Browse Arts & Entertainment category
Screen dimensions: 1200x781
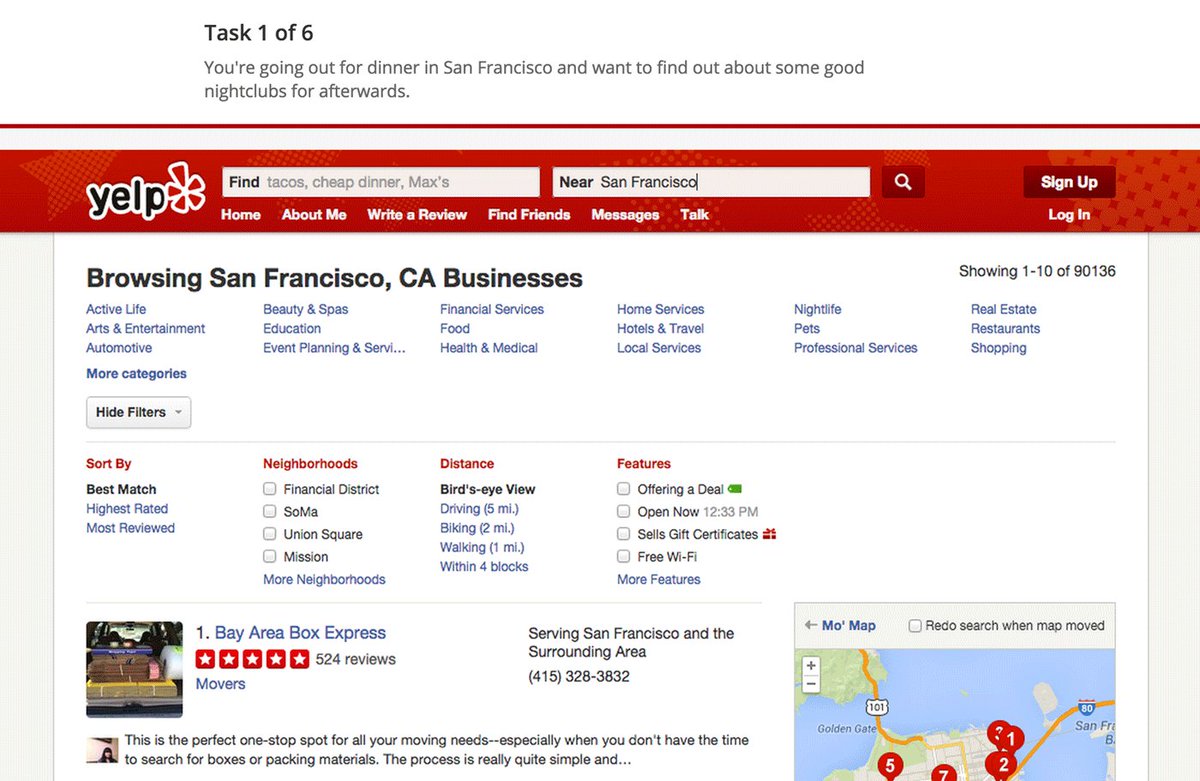coord(146,328)
